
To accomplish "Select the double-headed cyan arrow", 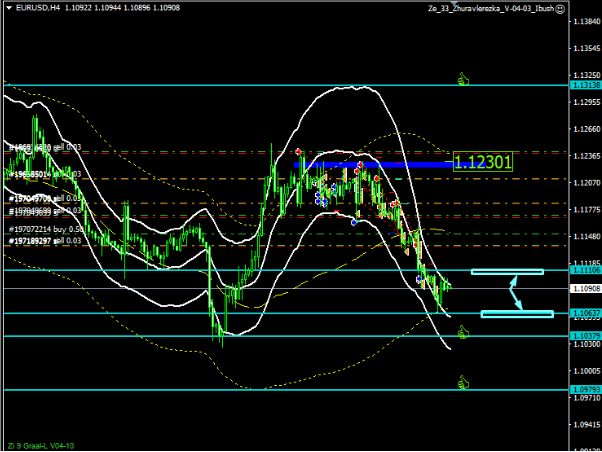I will 515,293.
